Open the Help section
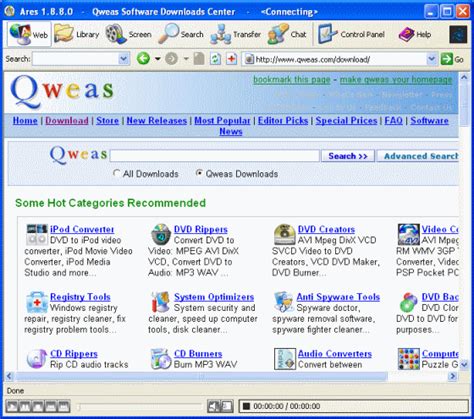The height and width of the screenshot is (419, 474). 415,34
